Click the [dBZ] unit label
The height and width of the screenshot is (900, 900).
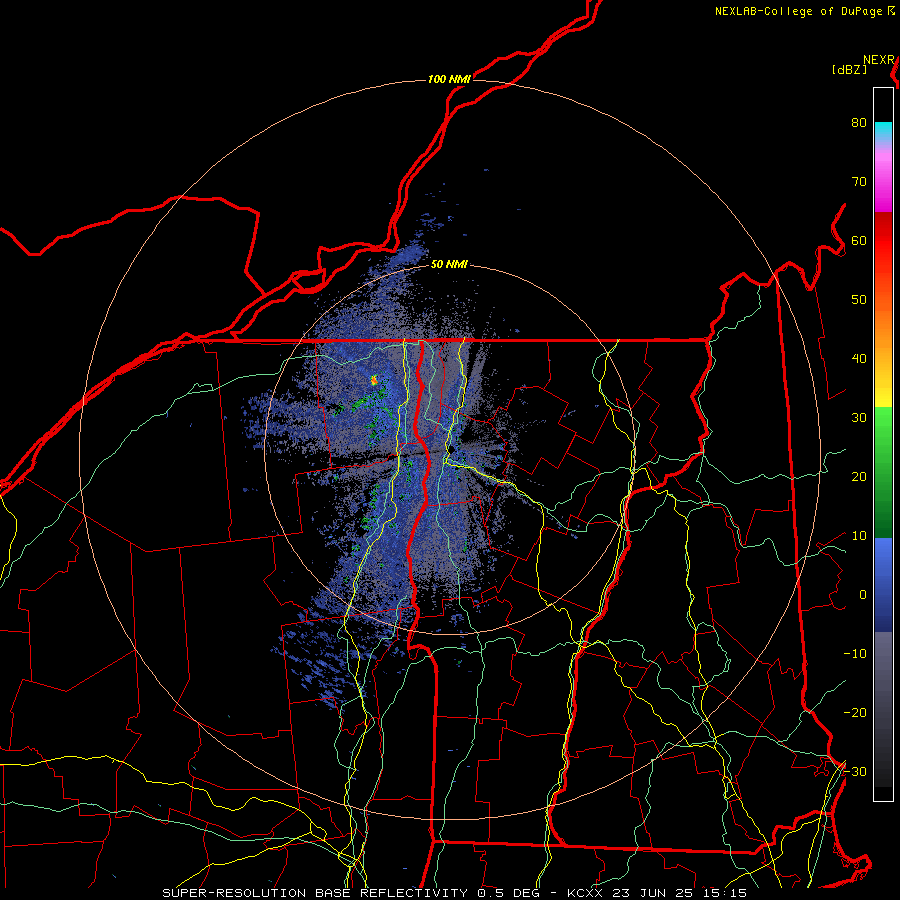(849, 70)
